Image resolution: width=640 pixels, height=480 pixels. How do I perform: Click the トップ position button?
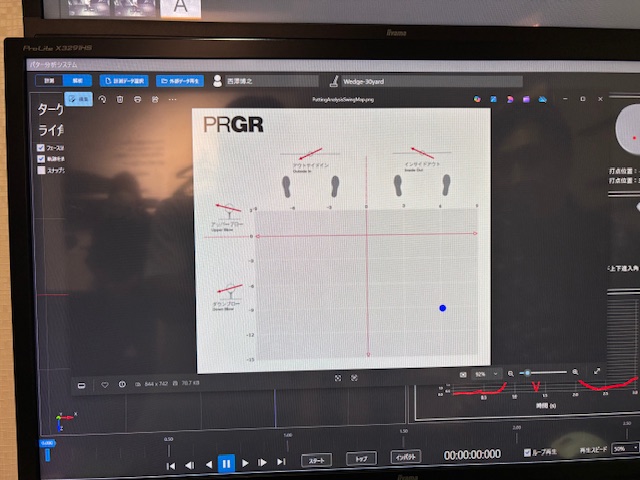(362, 458)
